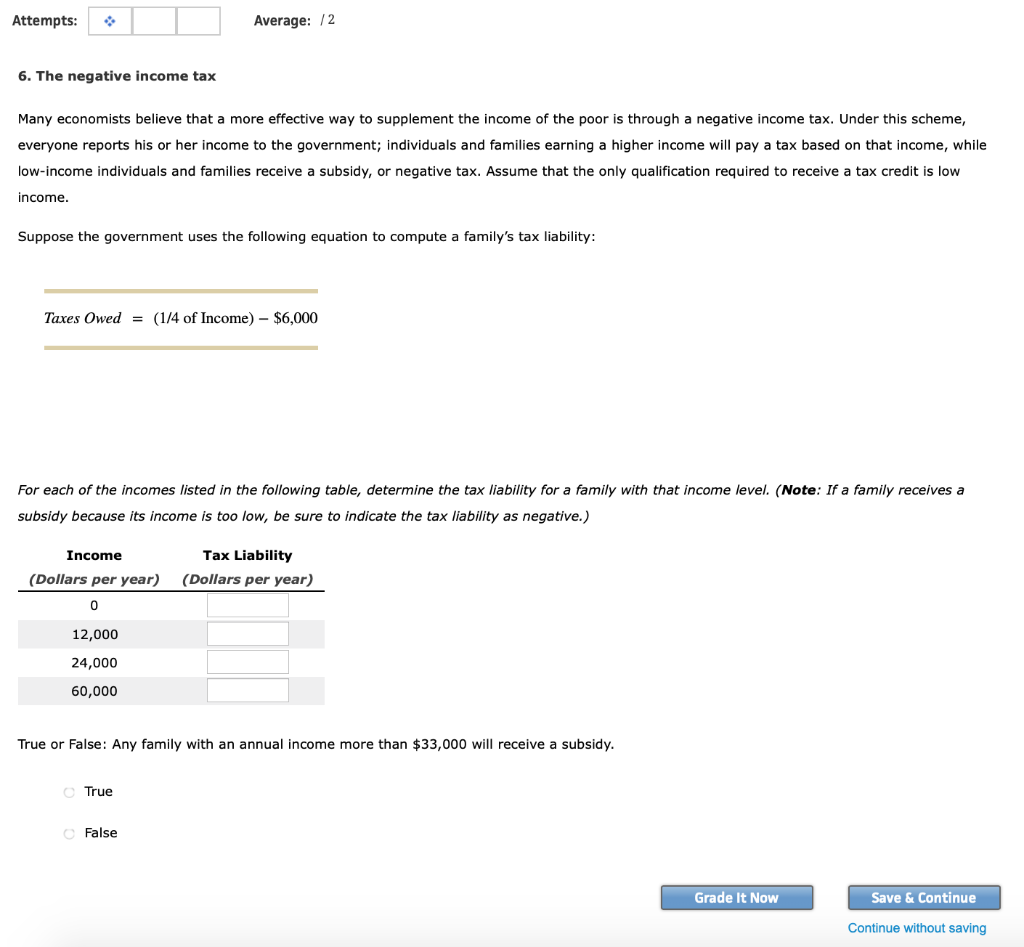Image resolution: width=1024 pixels, height=947 pixels.
Task: Click the Taxes Owed equation box
Action: [180, 318]
